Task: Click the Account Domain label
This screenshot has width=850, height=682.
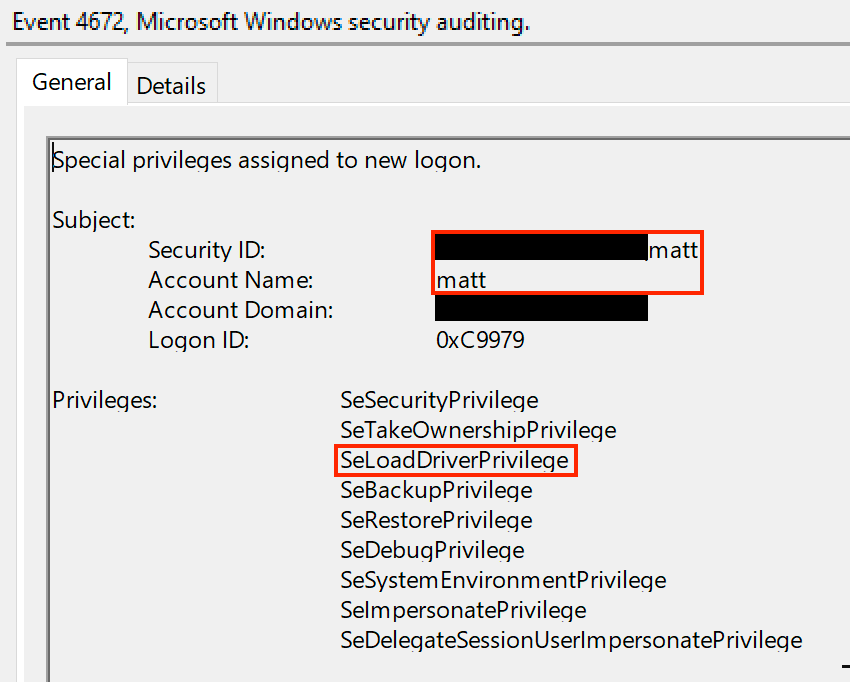Action: click(241, 311)
